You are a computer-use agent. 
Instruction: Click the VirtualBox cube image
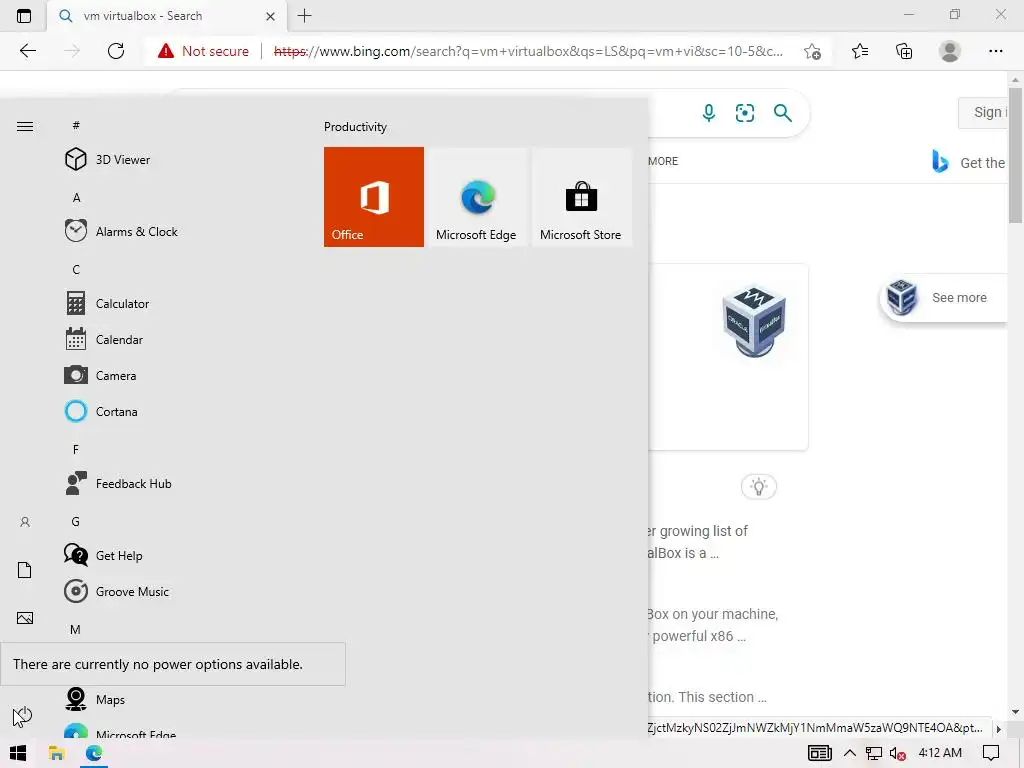pyautogui.click(x=754, y=321)
